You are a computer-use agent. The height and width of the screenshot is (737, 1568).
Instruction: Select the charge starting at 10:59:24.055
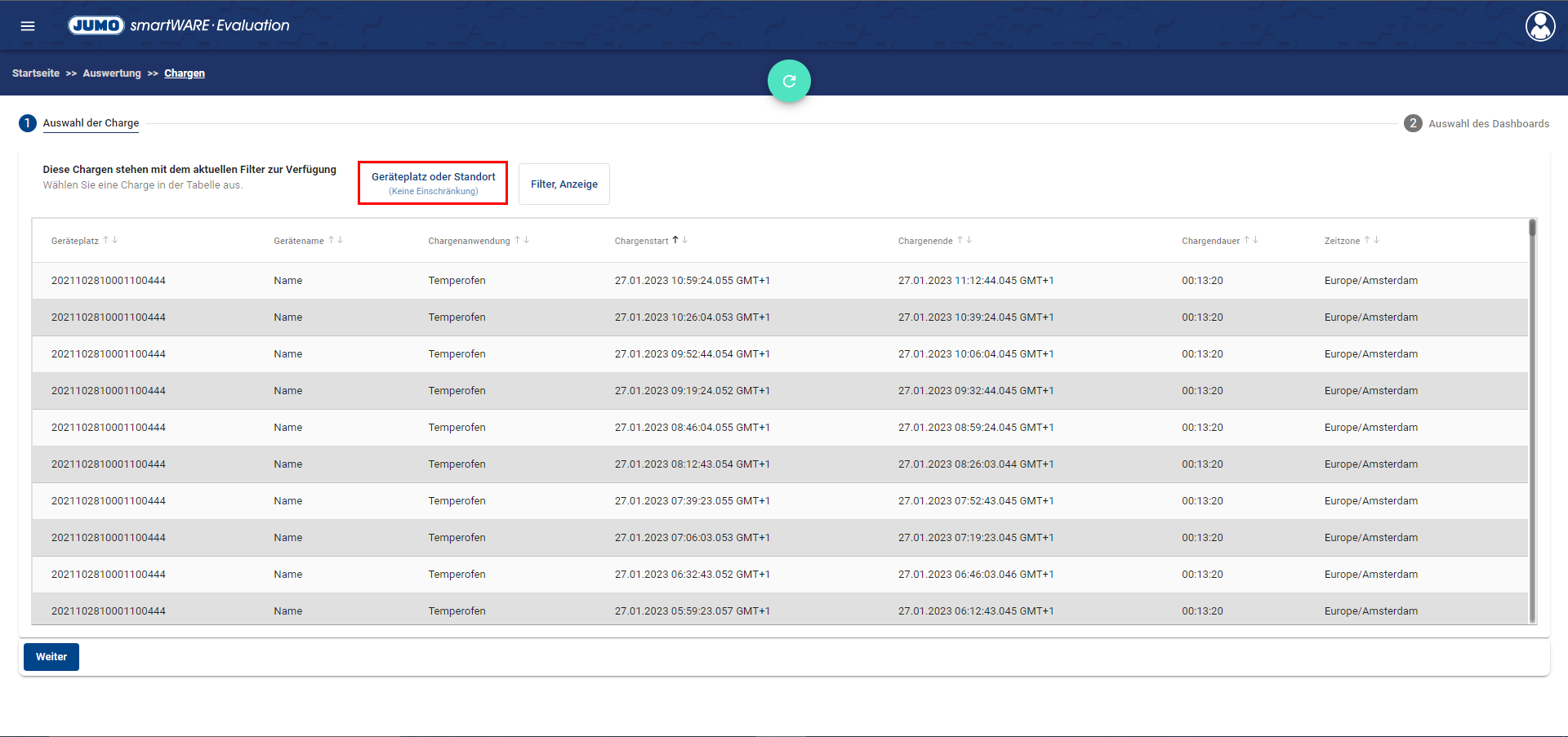tap(692, 281)
